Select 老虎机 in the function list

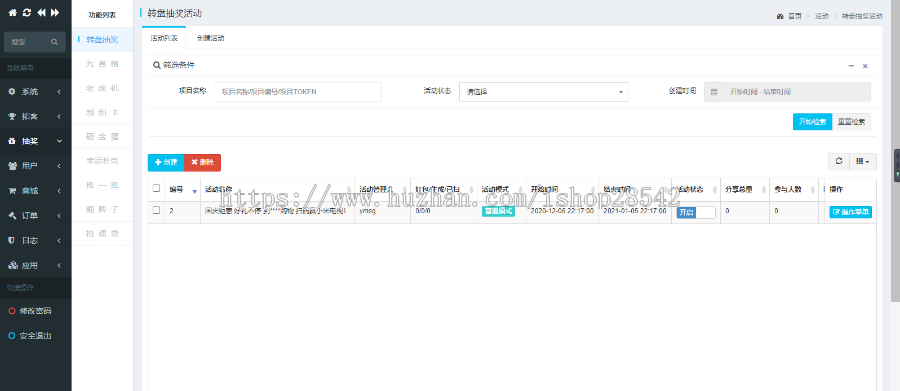[x=103, y=88]
